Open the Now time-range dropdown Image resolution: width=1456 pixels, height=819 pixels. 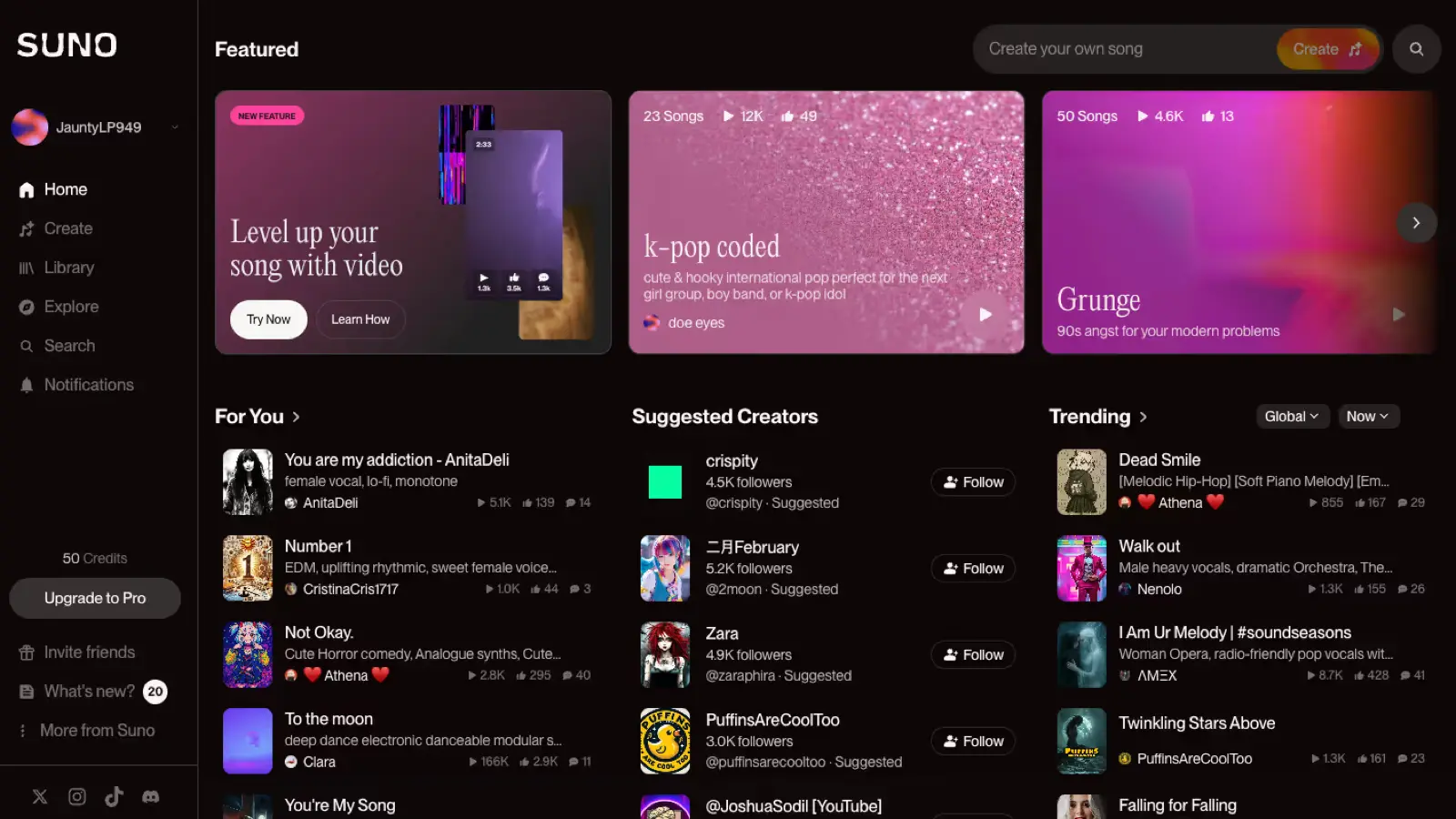1368,416
